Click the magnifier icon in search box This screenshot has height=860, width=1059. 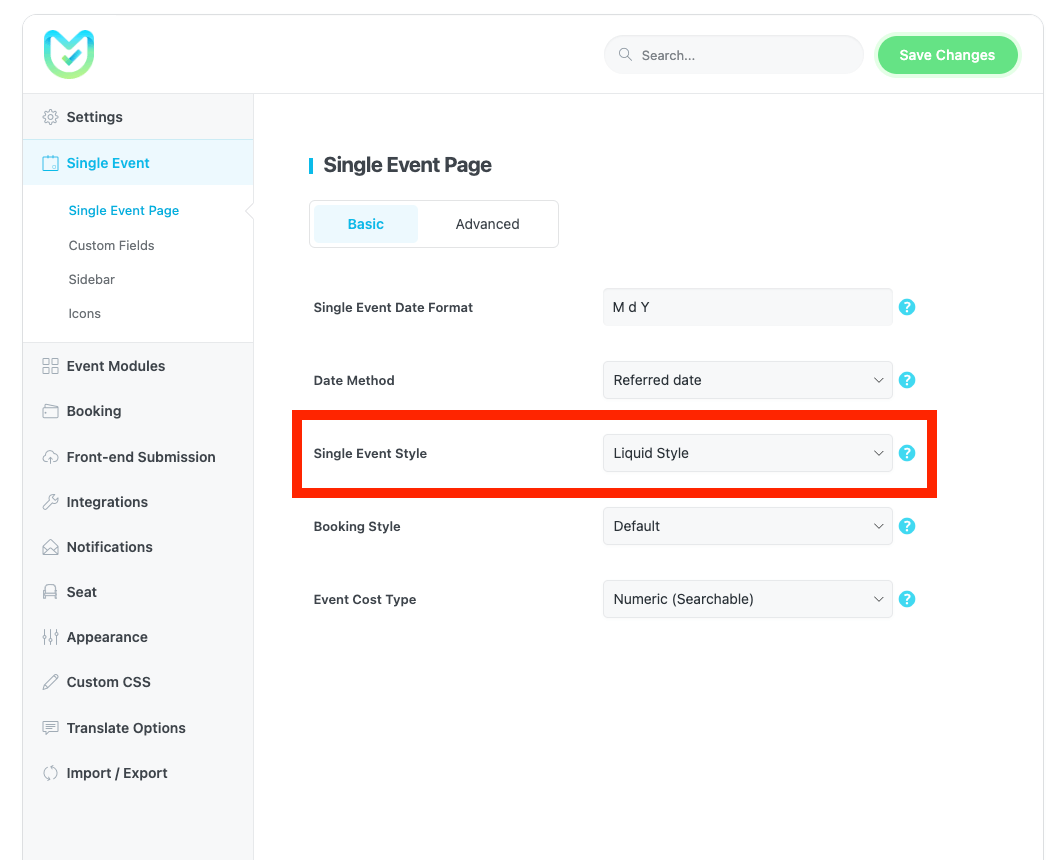click(626, 55)
